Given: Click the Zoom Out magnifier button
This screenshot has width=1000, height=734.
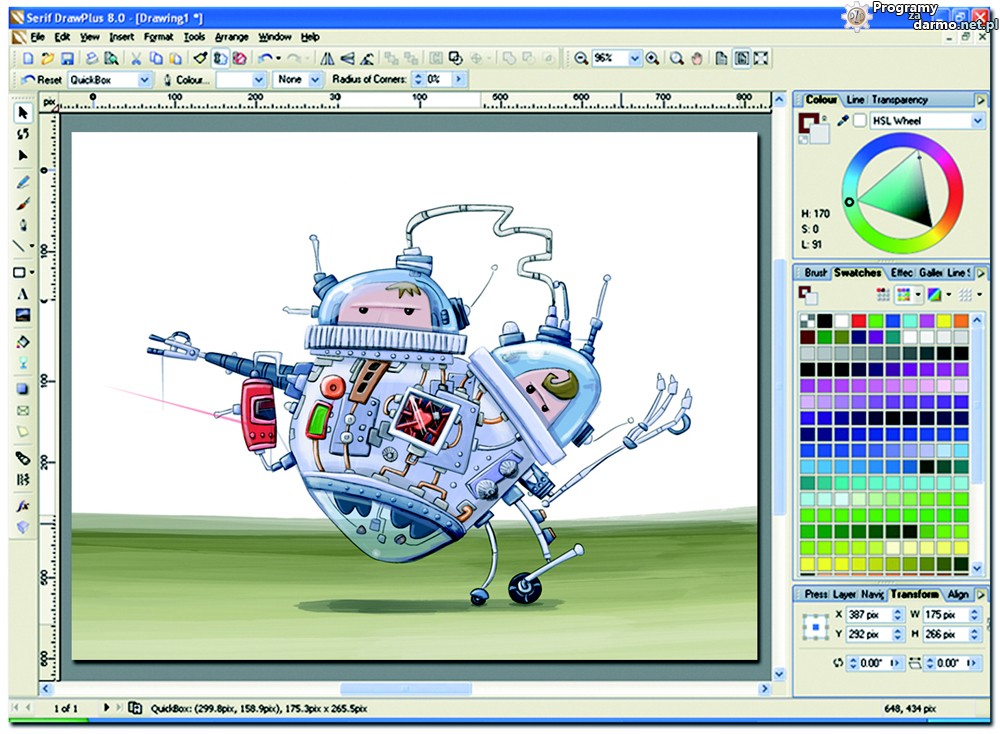Looking at the screenshot, I should point(581,59).
